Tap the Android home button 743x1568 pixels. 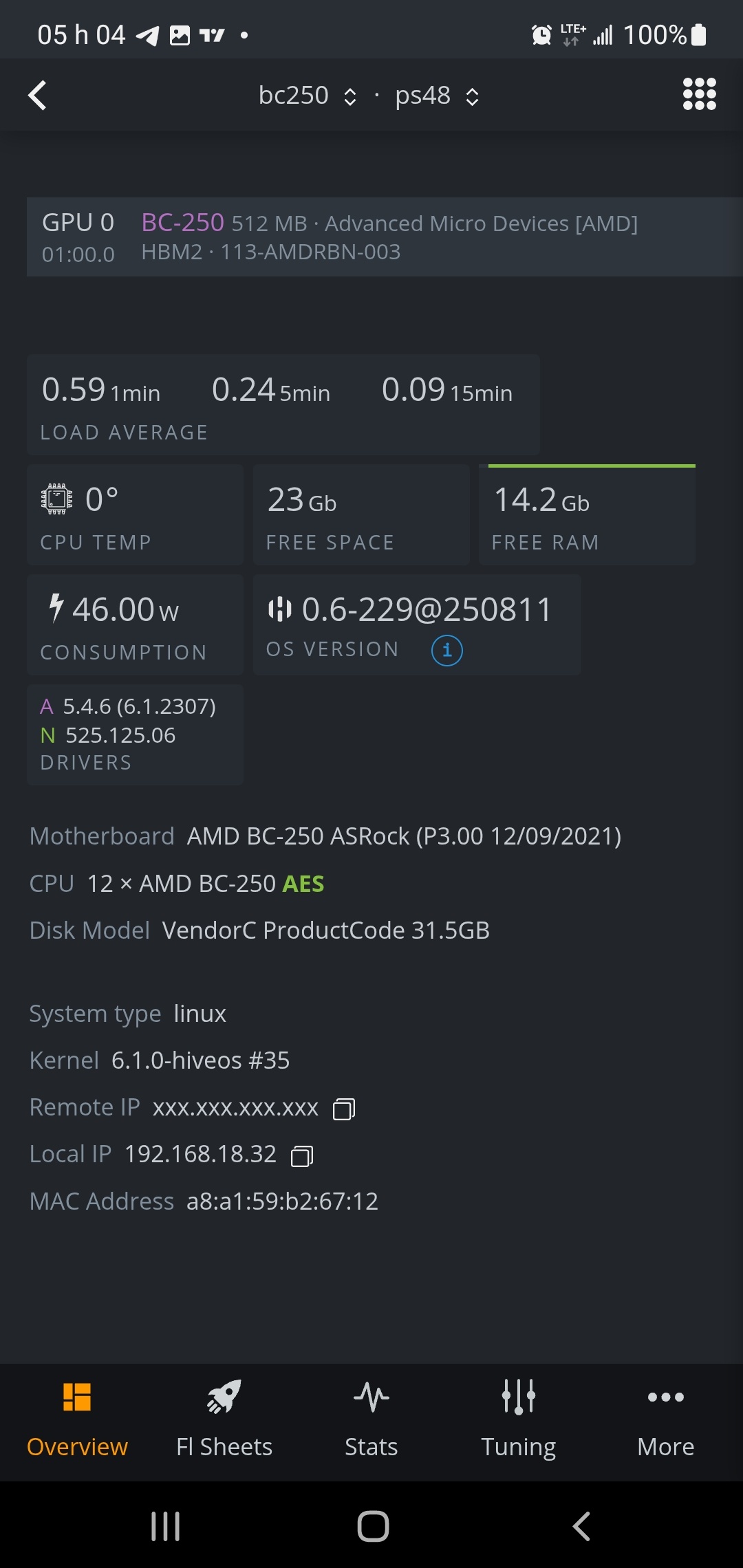pos(373,1527)
